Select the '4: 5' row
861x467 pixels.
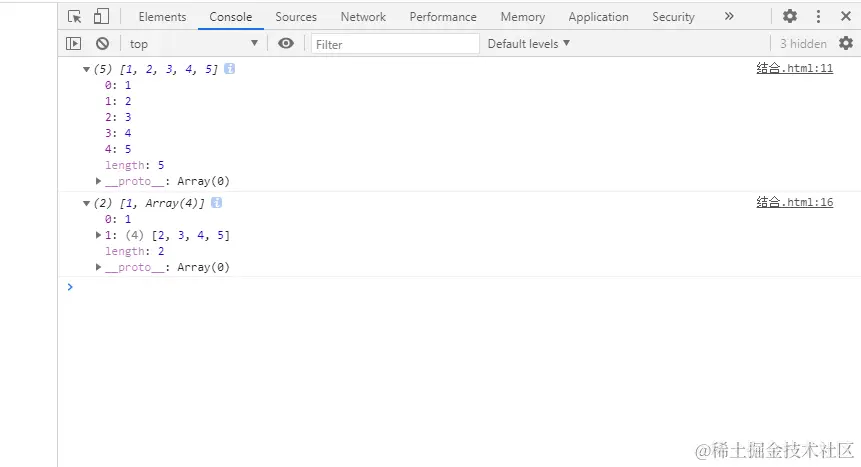[118, 149]
